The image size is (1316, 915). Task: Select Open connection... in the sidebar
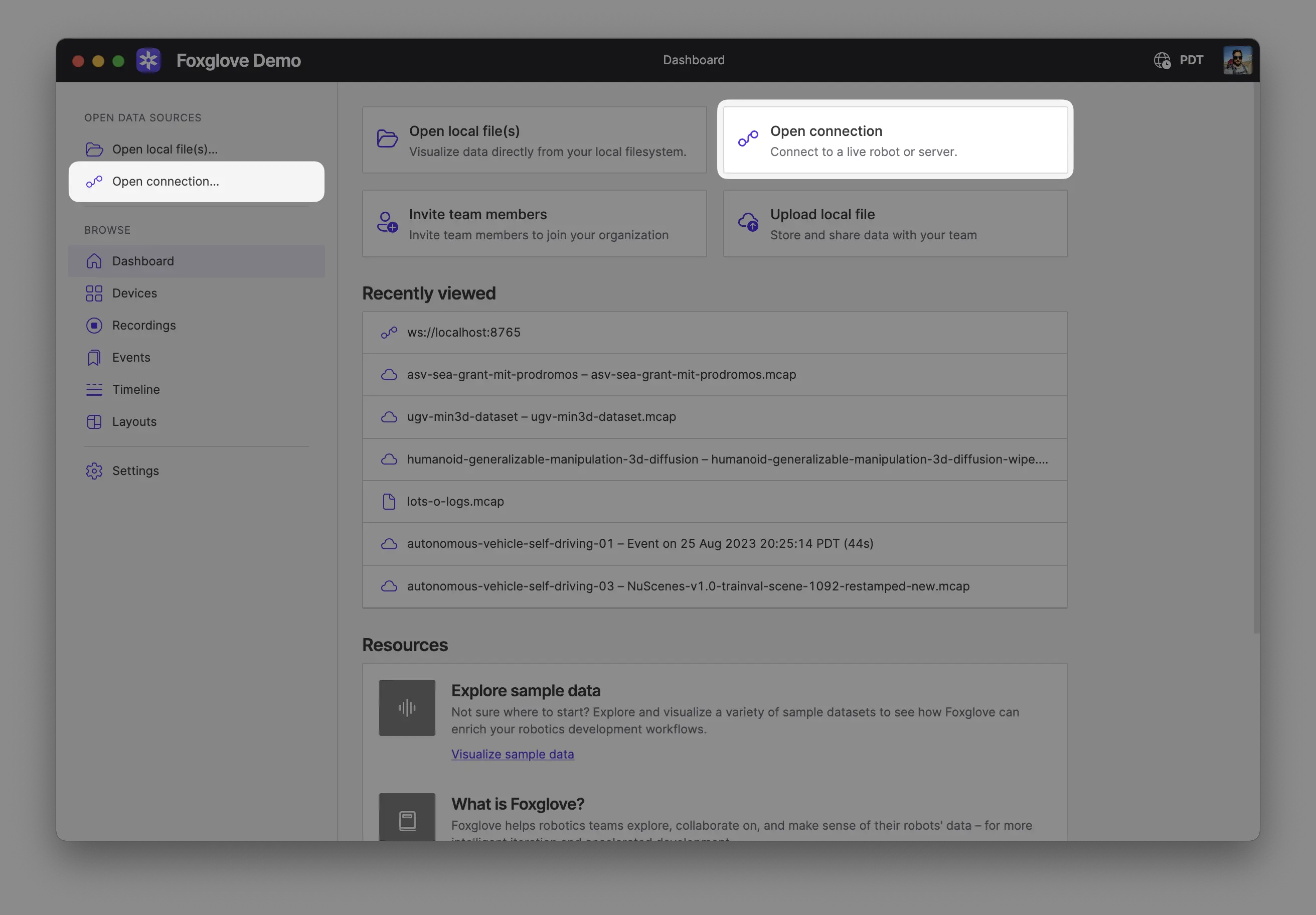click(166, 182)
